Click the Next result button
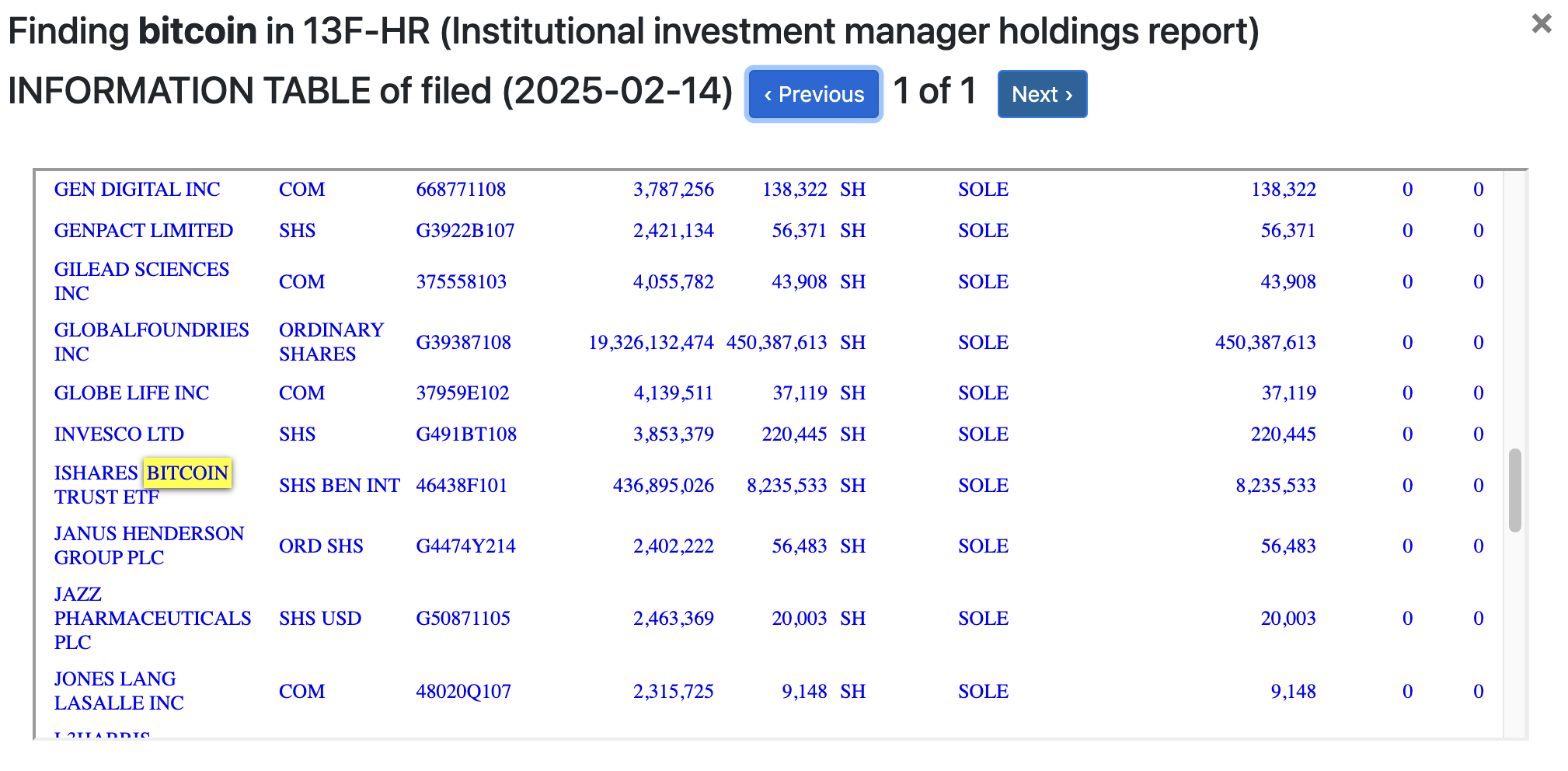This screenshot has height=771, width=1568. pyautogui.click(x=1041, y=94)
